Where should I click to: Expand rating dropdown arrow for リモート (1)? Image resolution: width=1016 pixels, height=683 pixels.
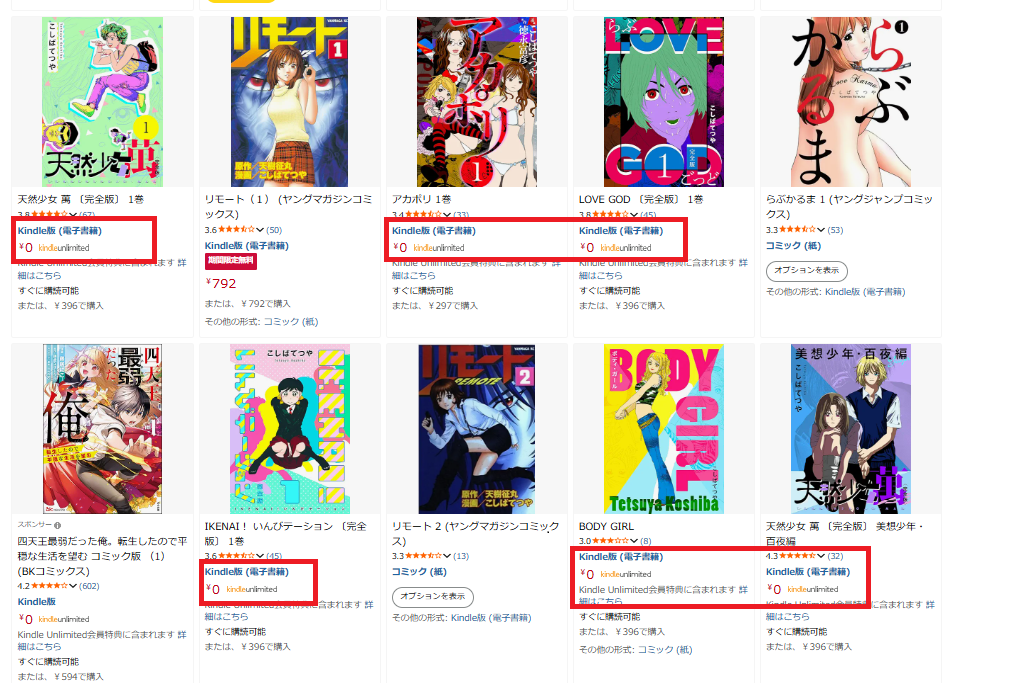coord(260,230)
